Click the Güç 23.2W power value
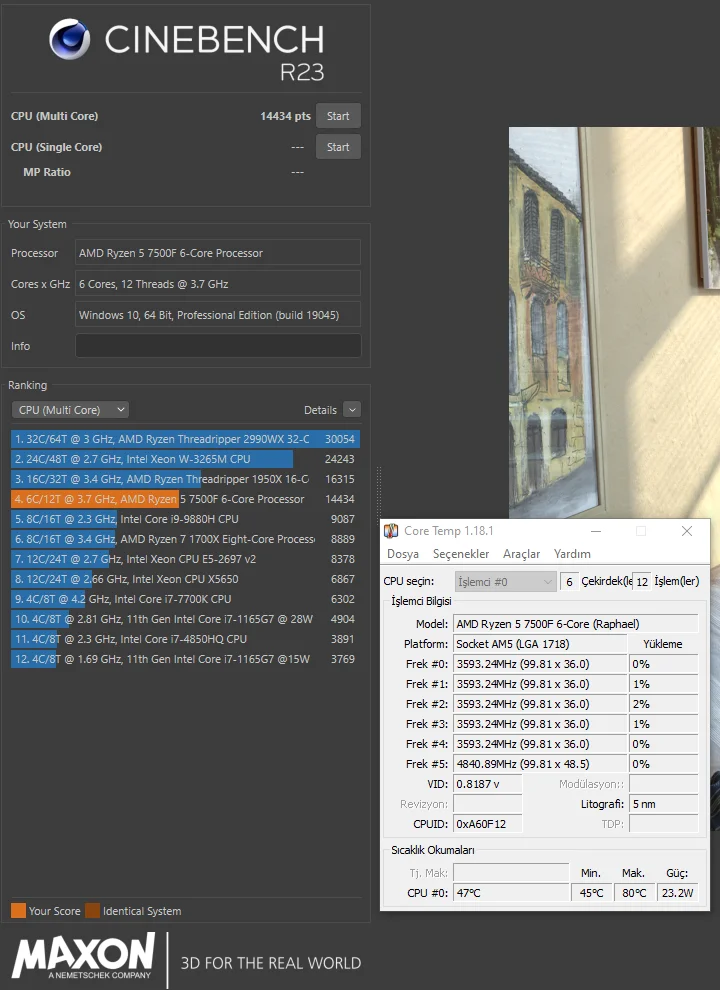This screenshot has width=720, height=990. pyautogui.click(x=677, y=893)
